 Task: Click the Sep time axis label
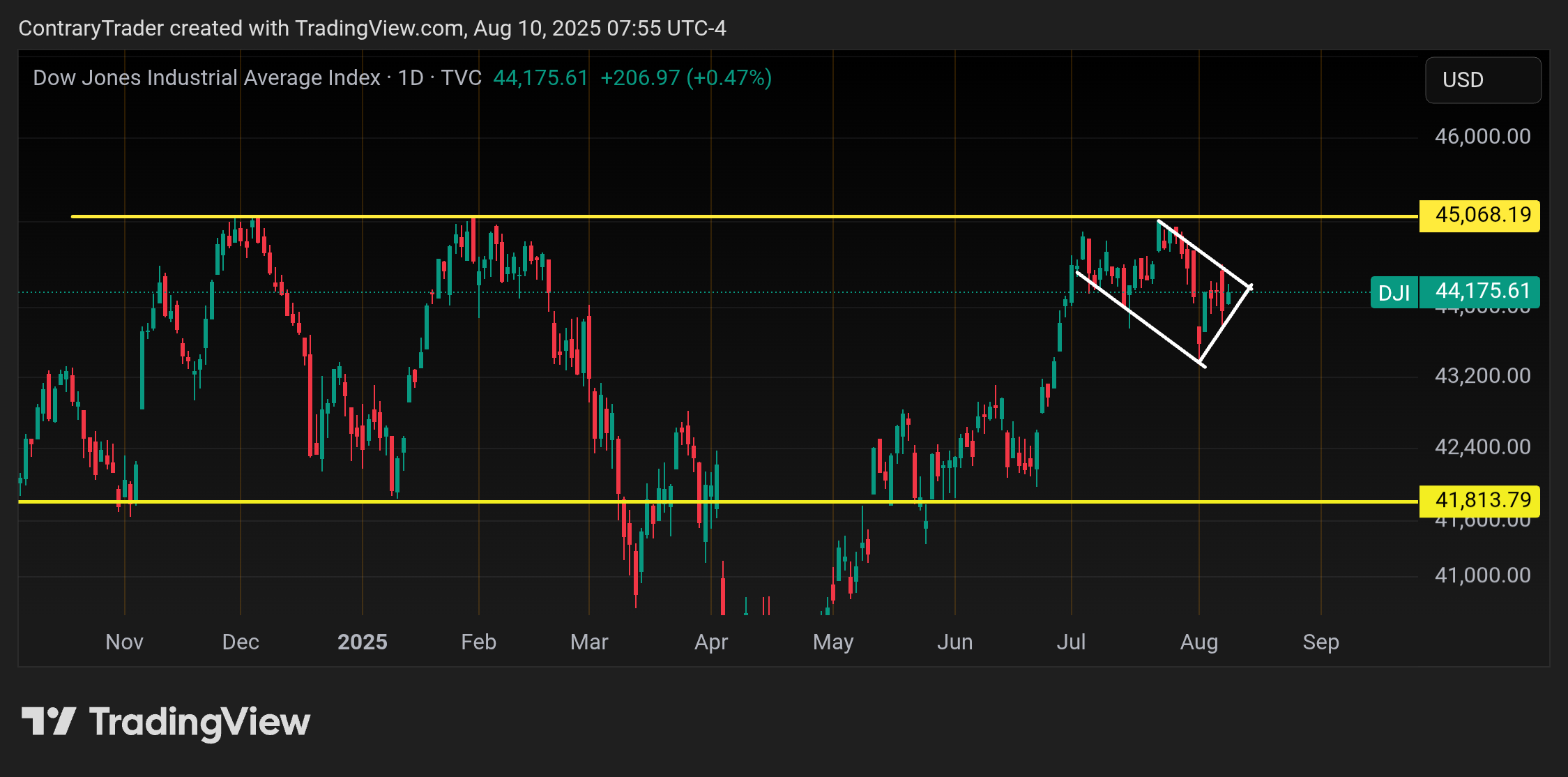pos(1320,642)
